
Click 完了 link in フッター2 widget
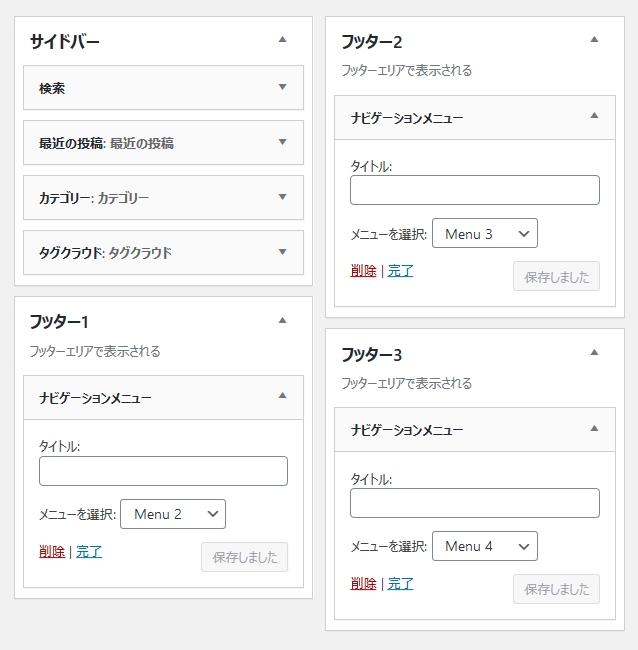point(400,271)
